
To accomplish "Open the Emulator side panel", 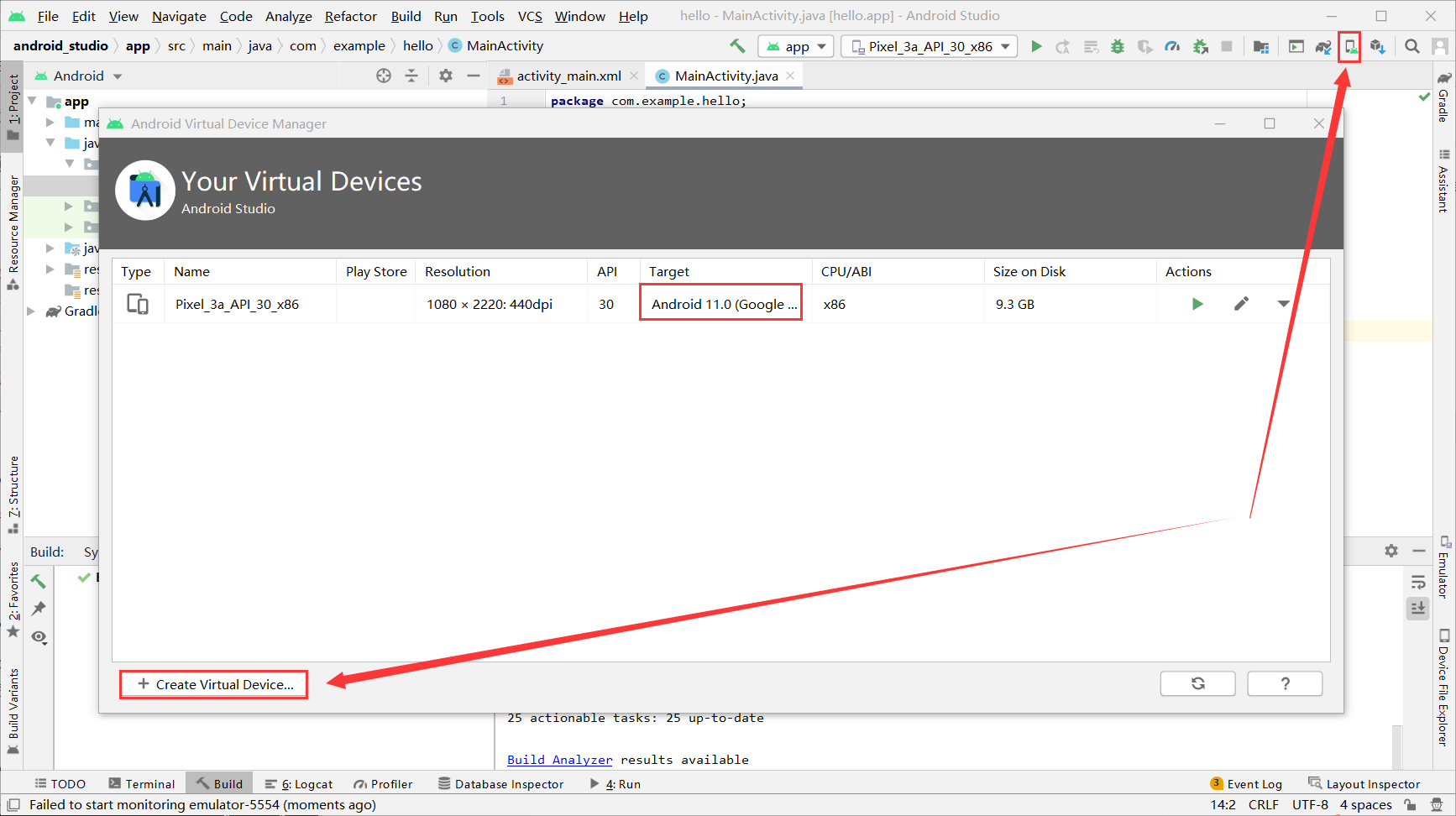I will coord(1443,568).
